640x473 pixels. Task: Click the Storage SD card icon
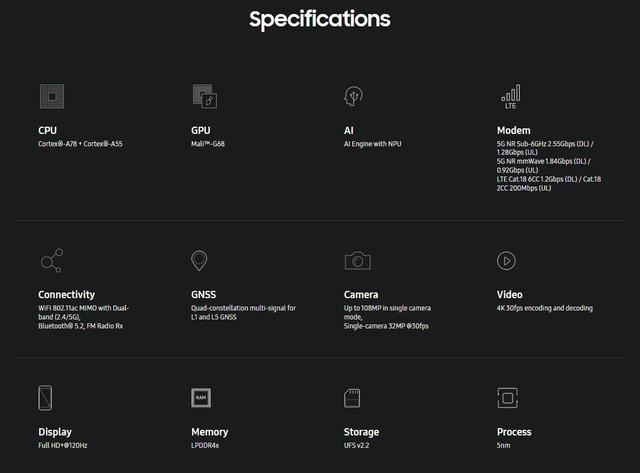point(352,397)
